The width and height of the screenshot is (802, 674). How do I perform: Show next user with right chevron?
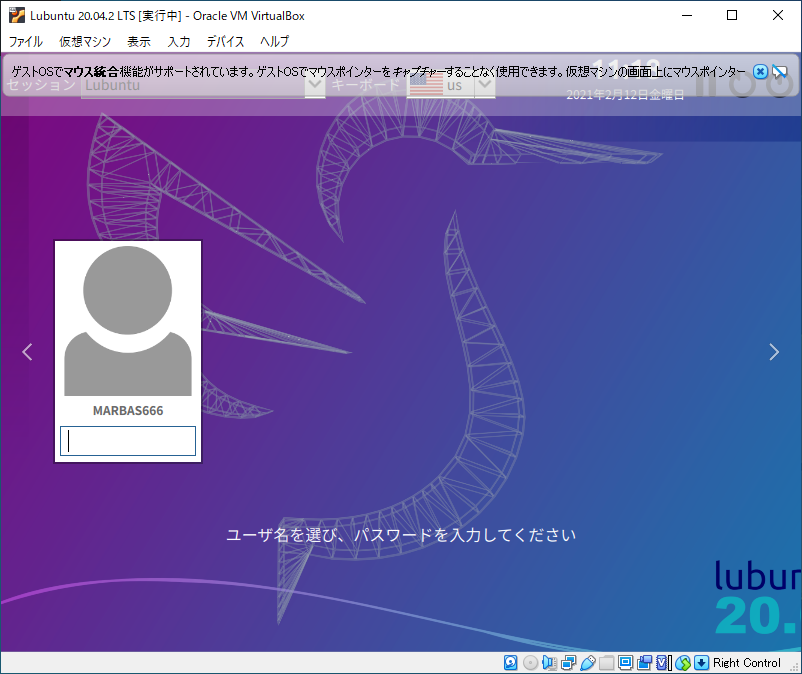click(774, 352)
